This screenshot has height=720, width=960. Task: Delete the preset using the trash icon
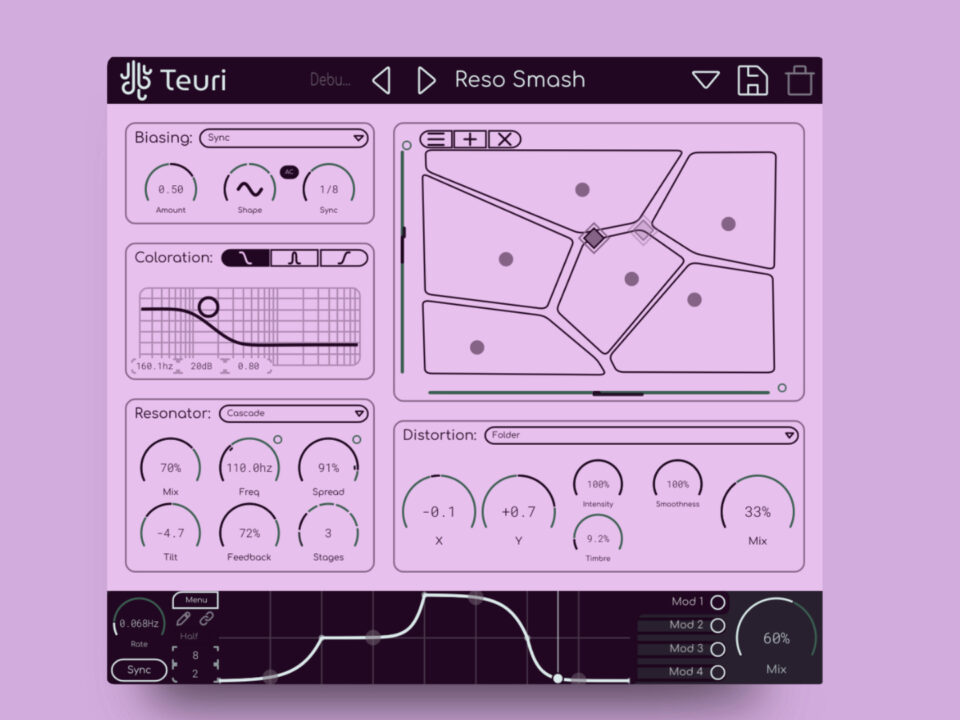click(799, 80)
